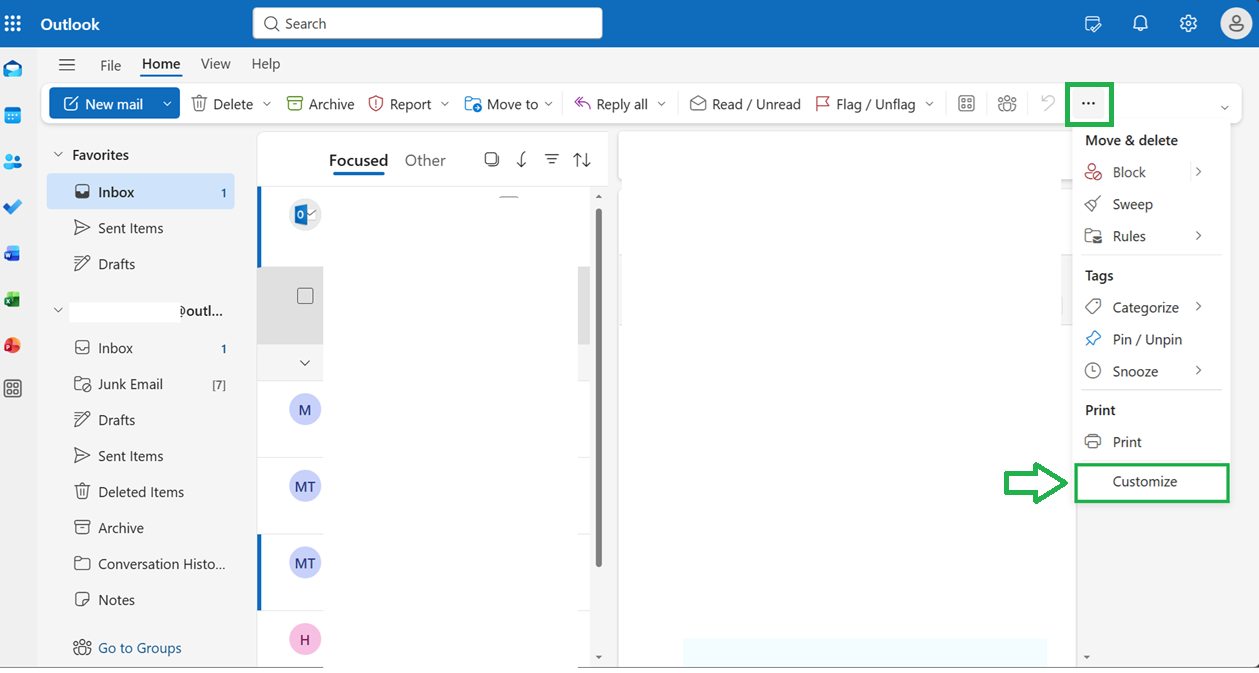This screenshot has height=673, width=1259.
Task: Click the Quick steps ribbon icon
Action: (x=966, y=104)
